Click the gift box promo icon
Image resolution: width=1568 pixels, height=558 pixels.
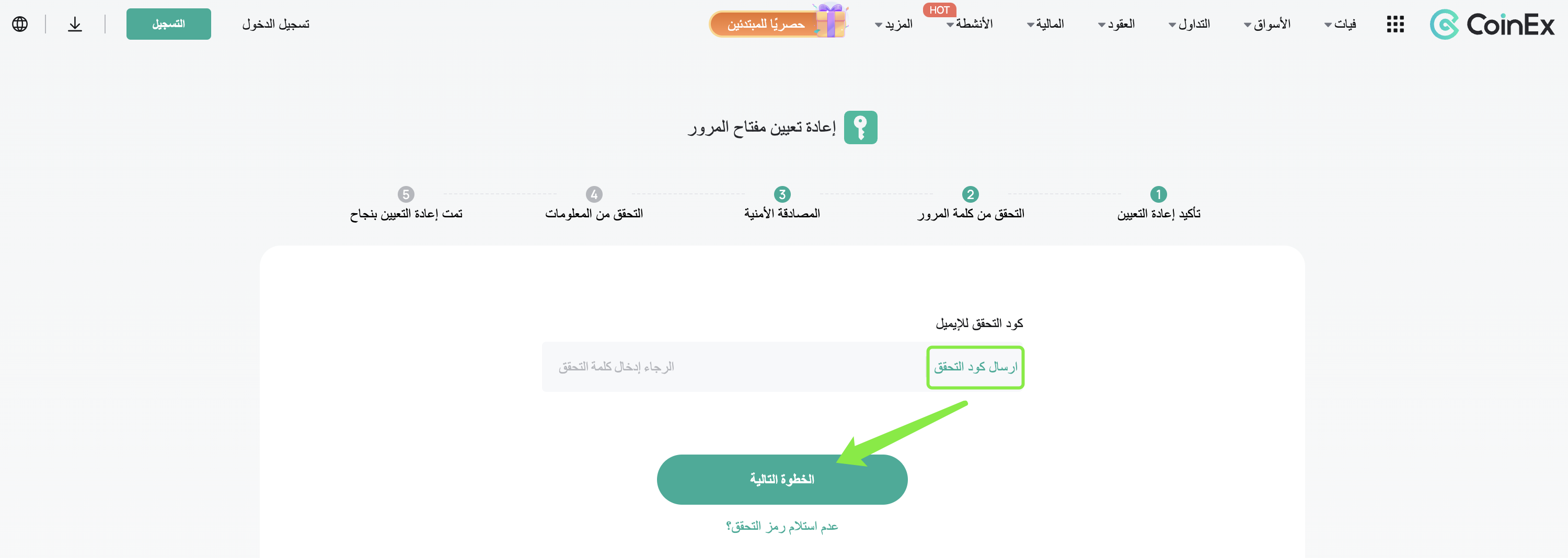(x=831, y=21)
